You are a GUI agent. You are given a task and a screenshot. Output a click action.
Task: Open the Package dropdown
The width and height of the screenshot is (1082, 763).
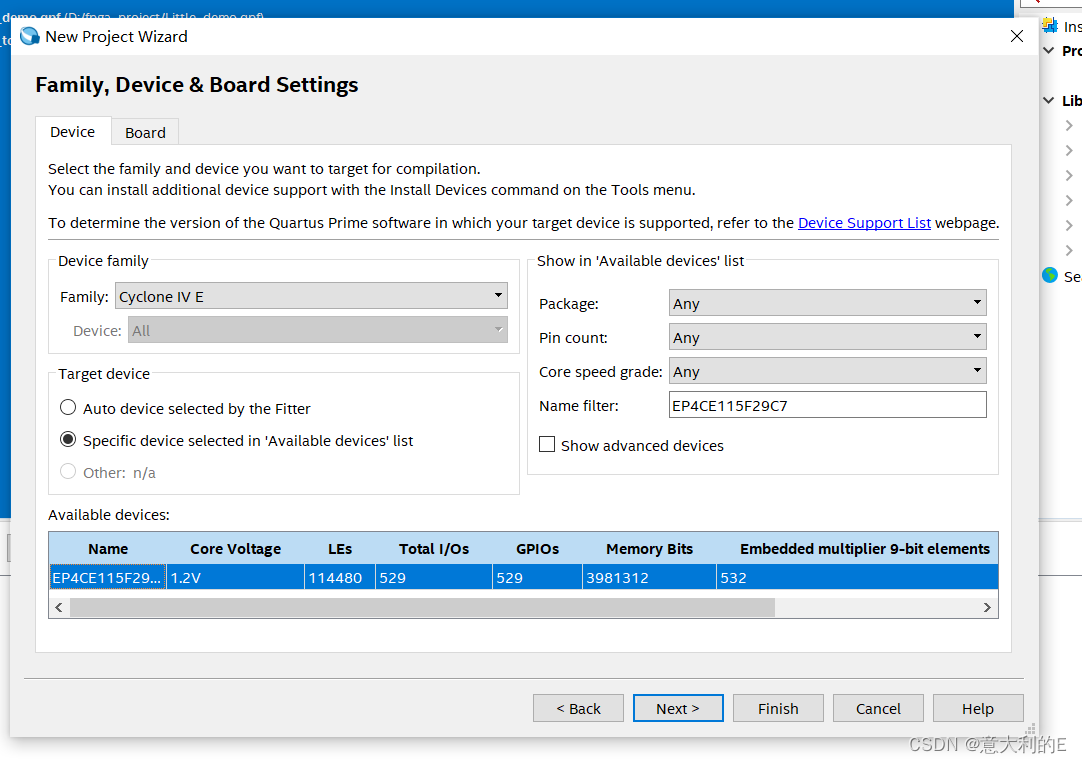(827, 303)
